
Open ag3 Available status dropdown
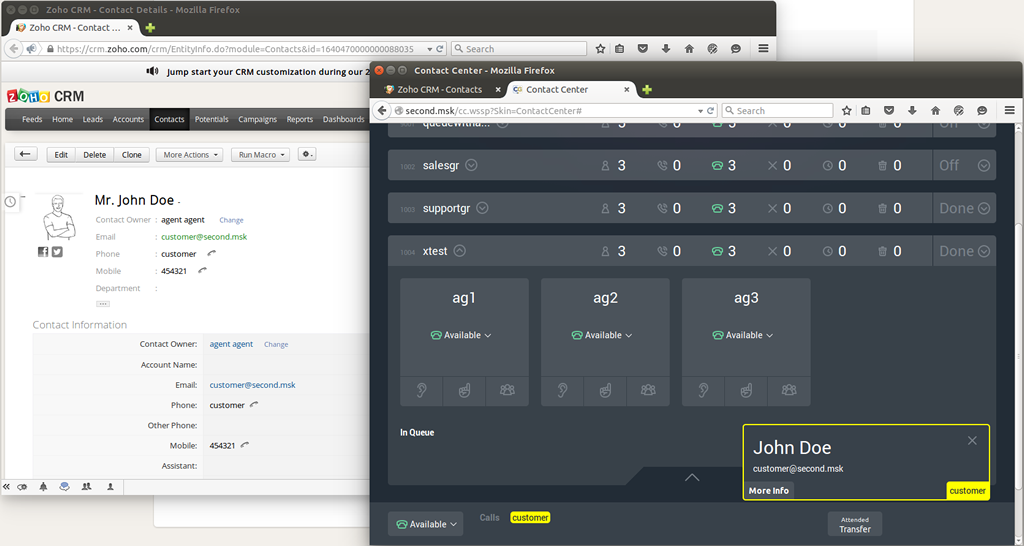coord(743,335)
